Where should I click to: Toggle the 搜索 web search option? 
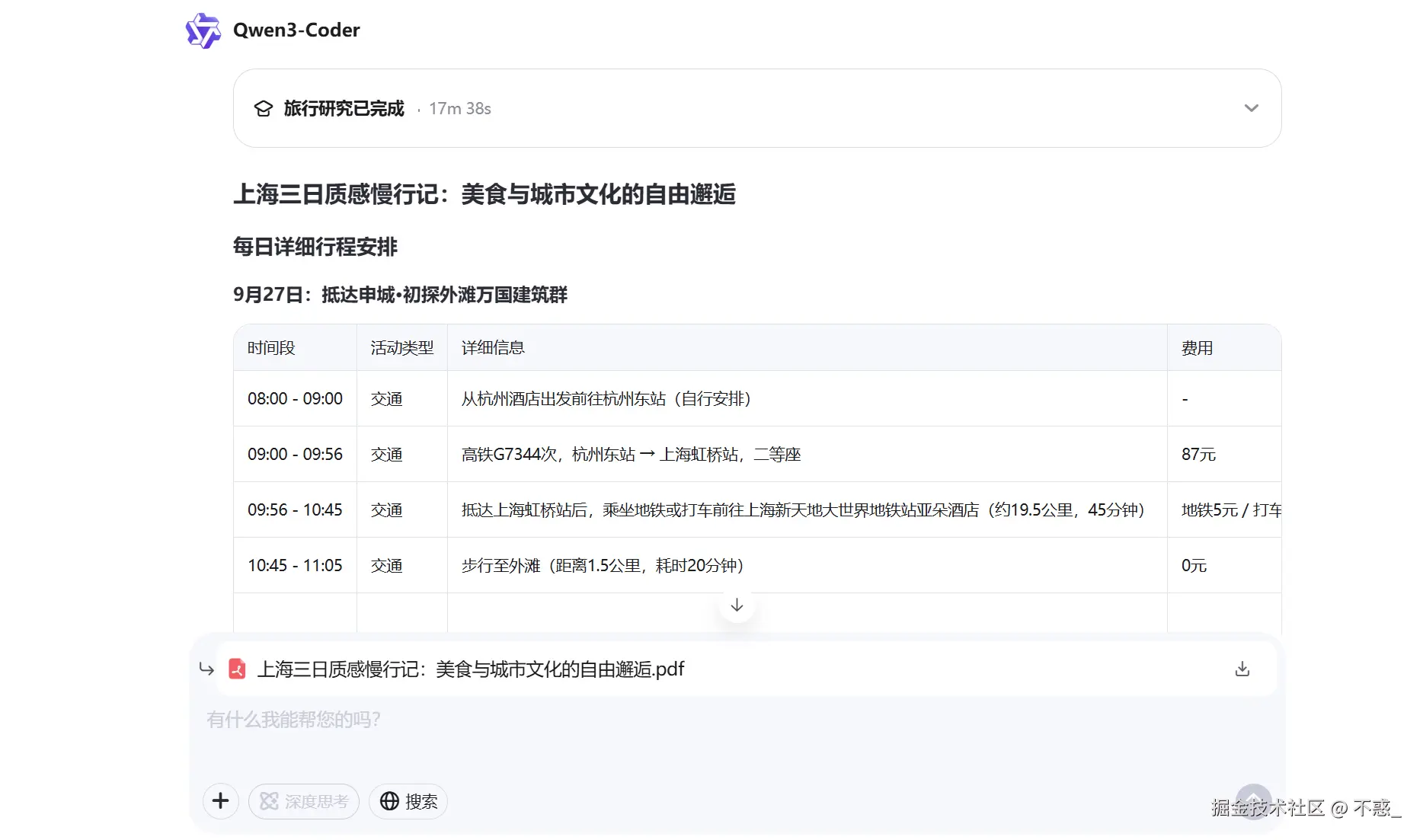(x=408, y=801)
